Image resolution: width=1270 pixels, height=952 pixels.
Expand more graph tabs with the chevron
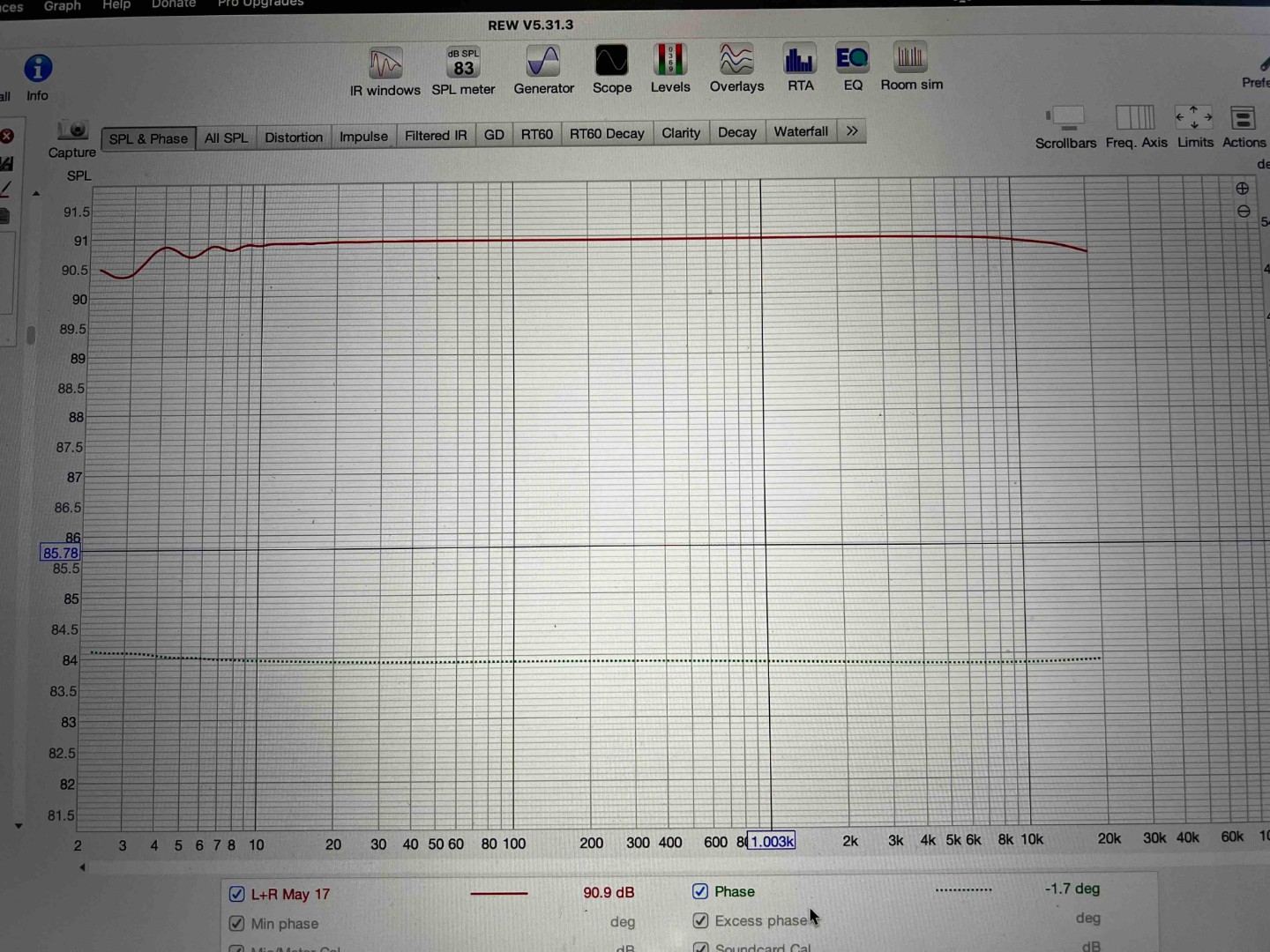[852, 131]
